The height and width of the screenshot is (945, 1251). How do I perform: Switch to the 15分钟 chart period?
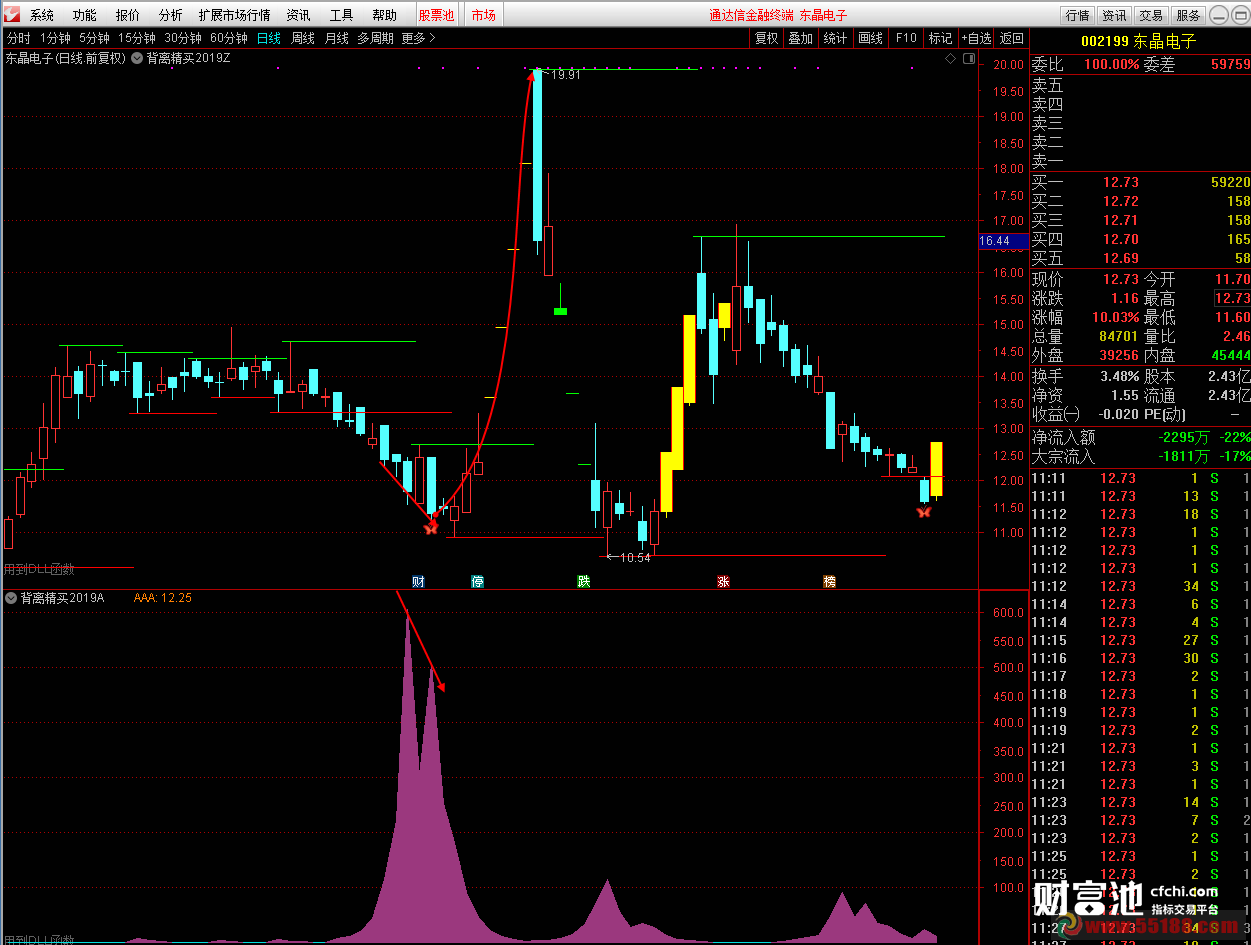tap(137, 38)
